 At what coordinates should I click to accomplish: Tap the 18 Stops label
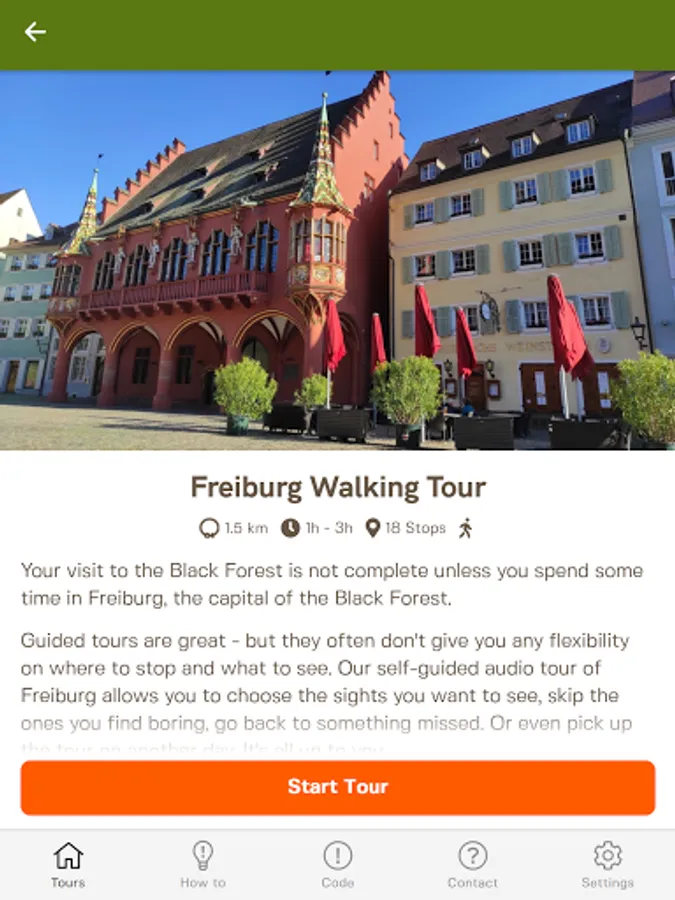[x=416, y=528]
